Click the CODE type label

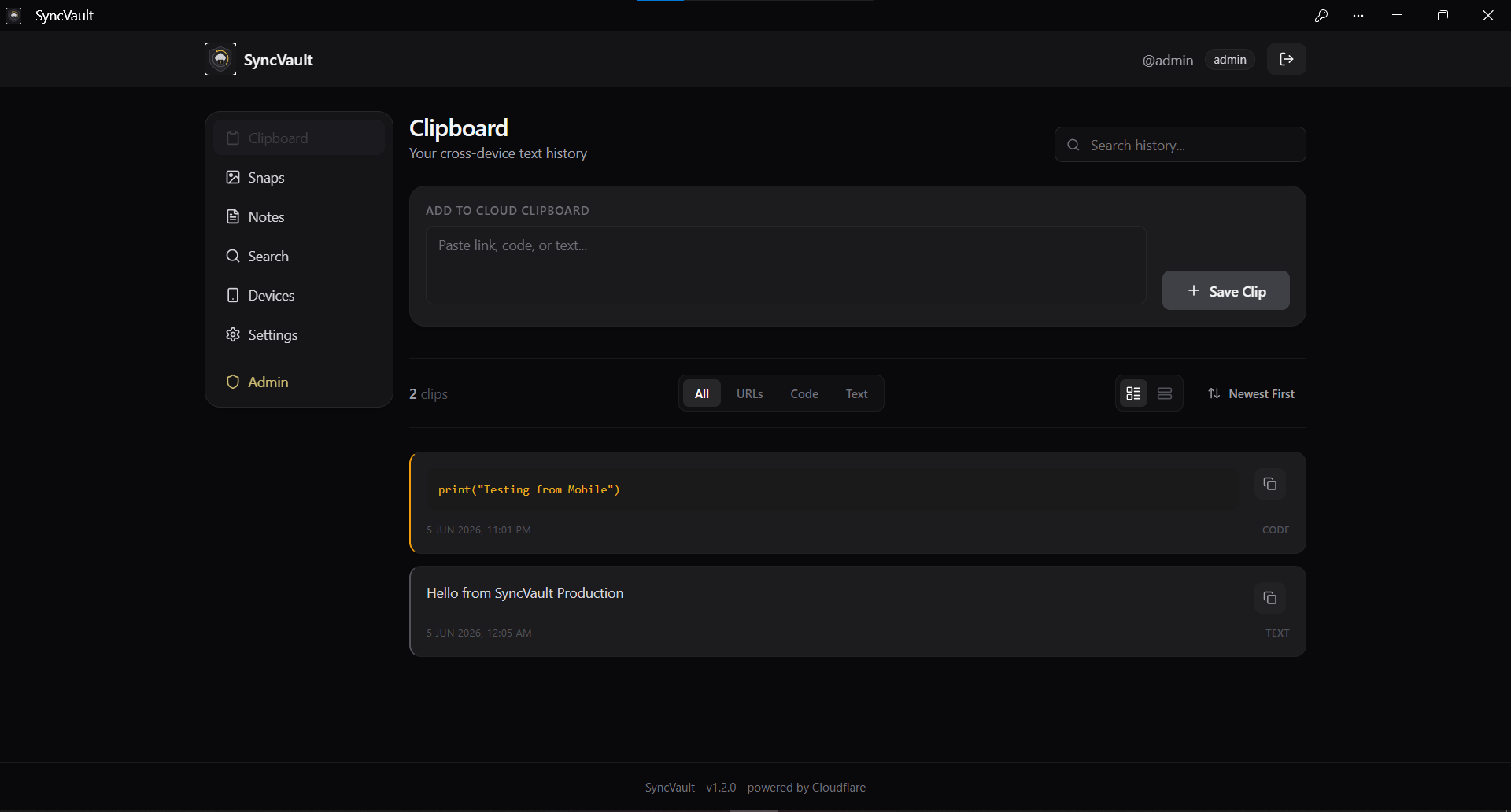point(1276,530)
